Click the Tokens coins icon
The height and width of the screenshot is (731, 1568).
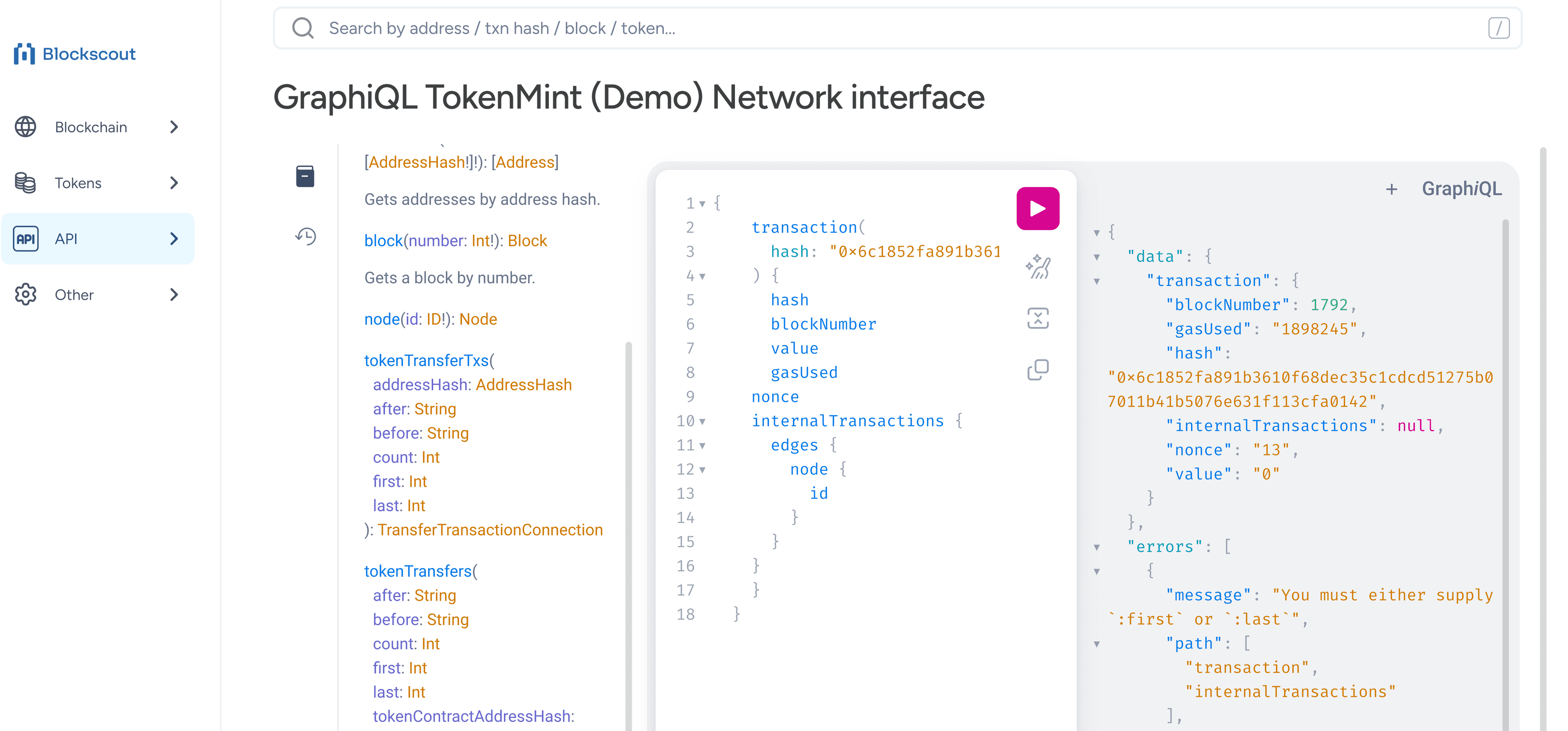[26, 183]
